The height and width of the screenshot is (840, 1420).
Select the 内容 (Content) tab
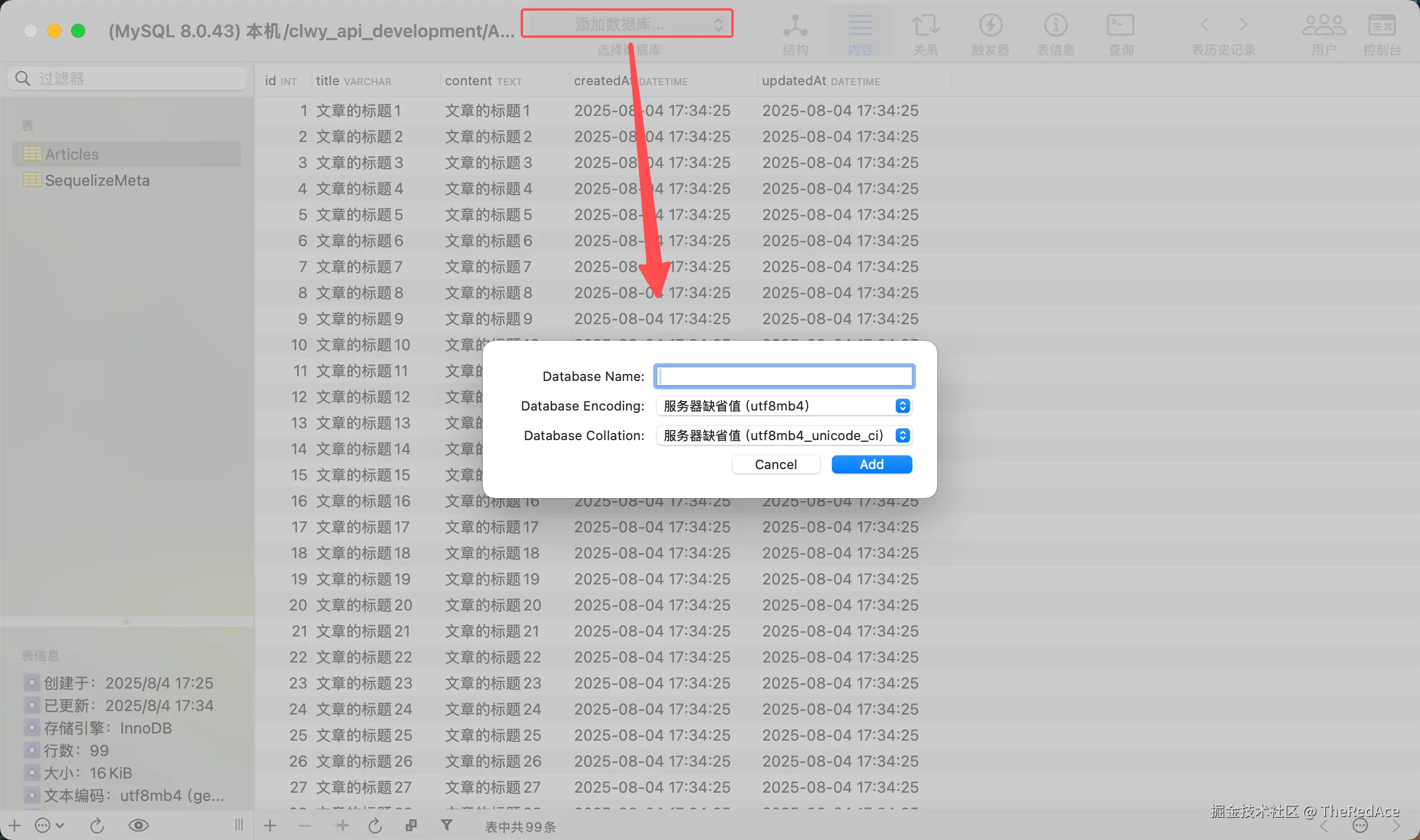[x=860, y=33]
